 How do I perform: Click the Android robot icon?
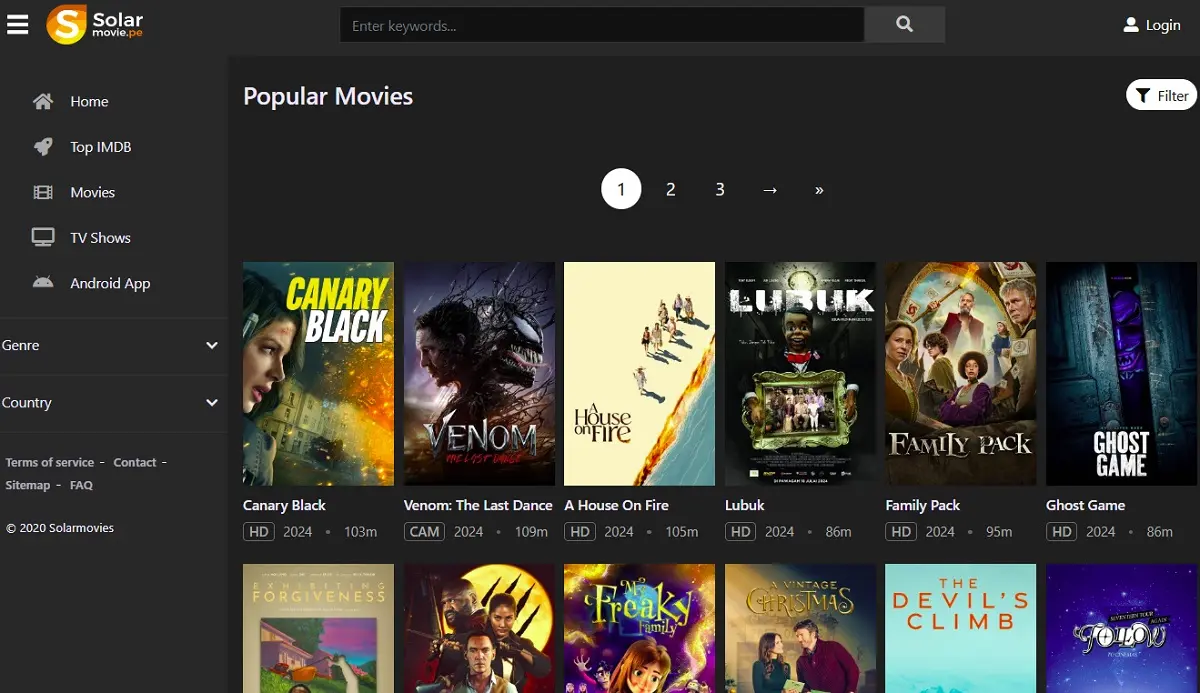[43, 283]
